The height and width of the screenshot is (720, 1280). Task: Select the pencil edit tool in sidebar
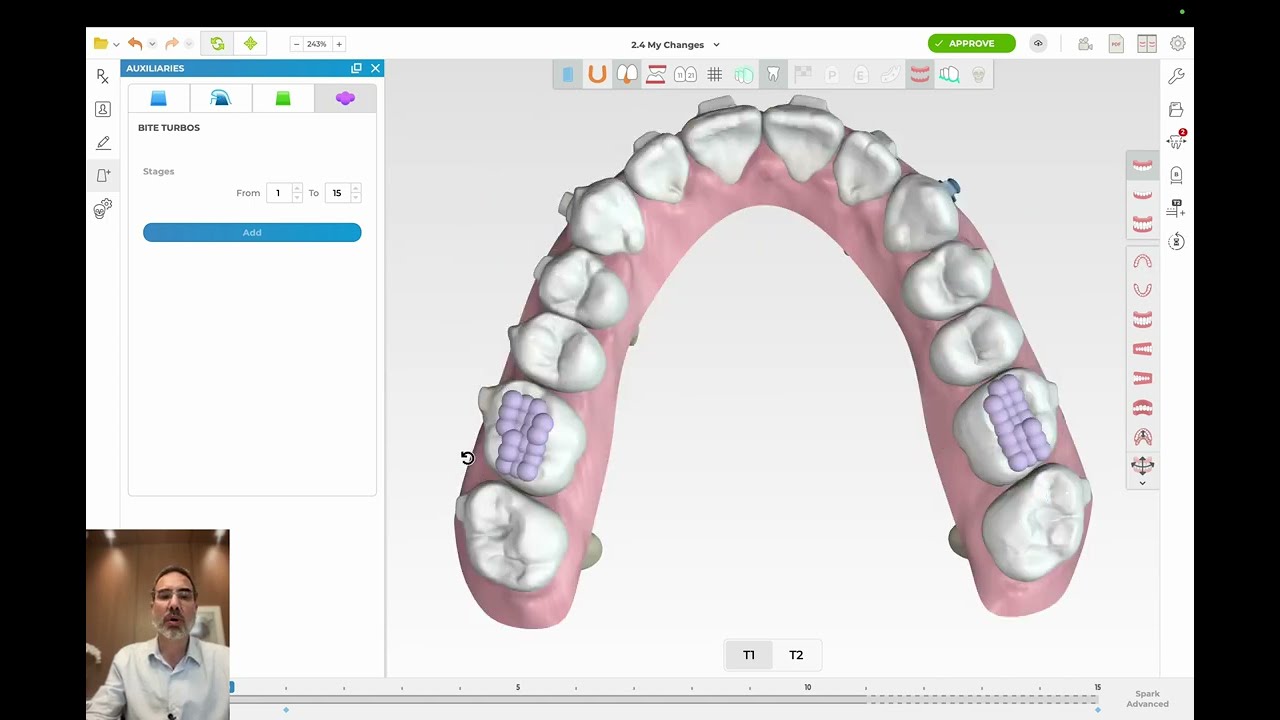(103, 143)
